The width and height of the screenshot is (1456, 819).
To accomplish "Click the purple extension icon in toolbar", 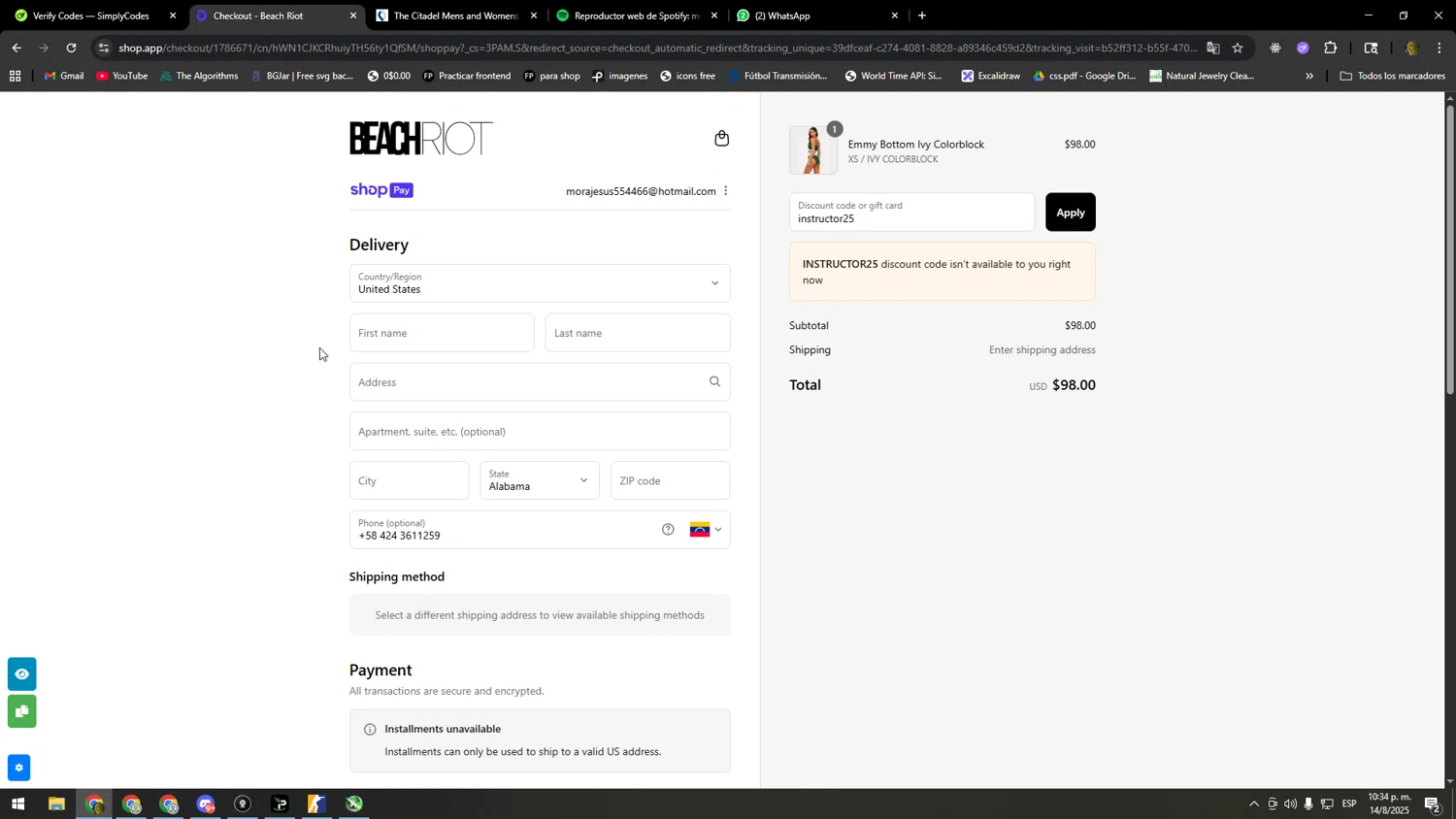I will (1303, 48).
